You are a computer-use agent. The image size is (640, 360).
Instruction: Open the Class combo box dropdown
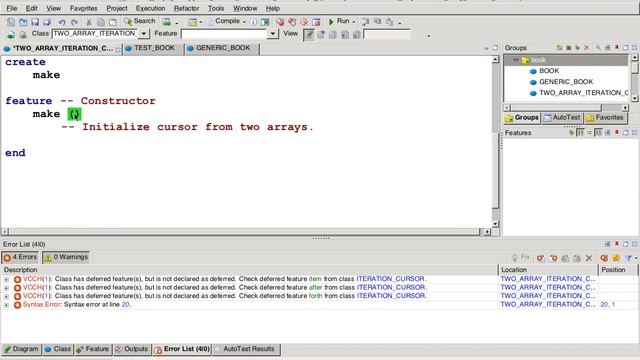pyautogui.click(x=144, y=34)
